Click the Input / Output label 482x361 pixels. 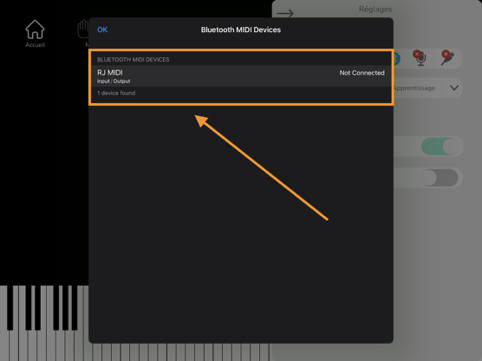click(113, 81)
